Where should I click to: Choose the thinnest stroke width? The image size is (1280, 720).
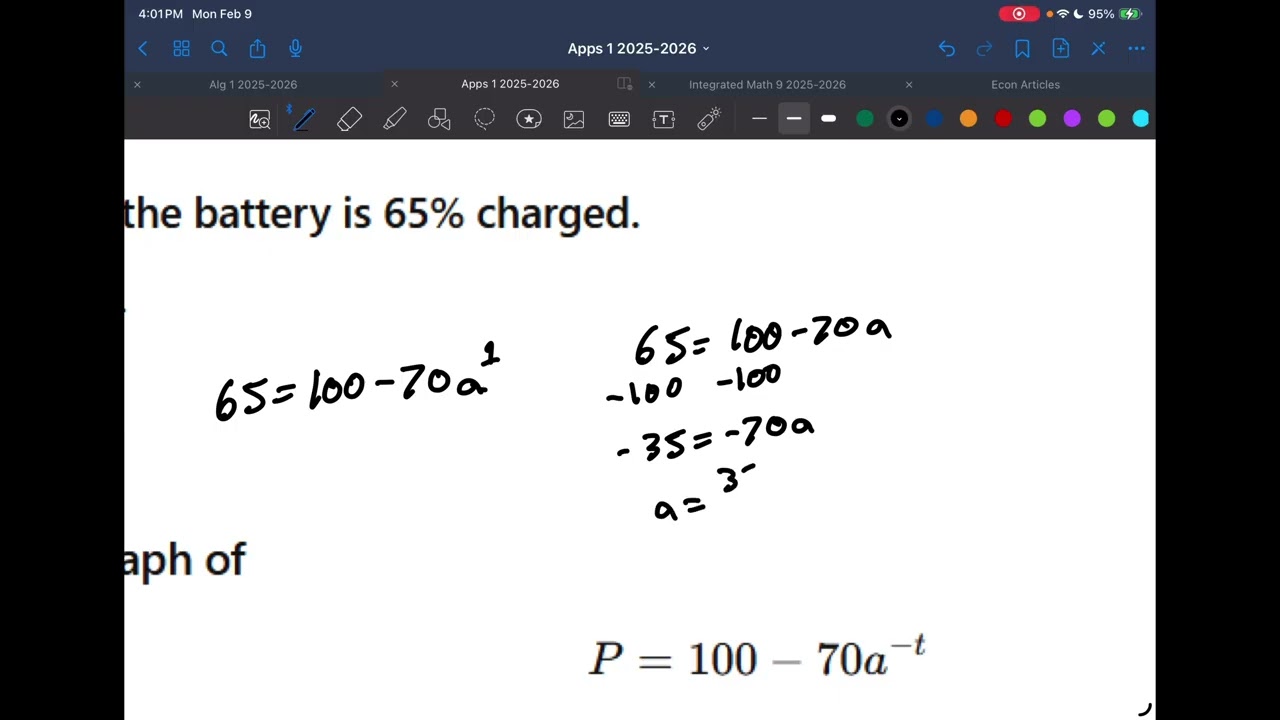click(759, 119)
